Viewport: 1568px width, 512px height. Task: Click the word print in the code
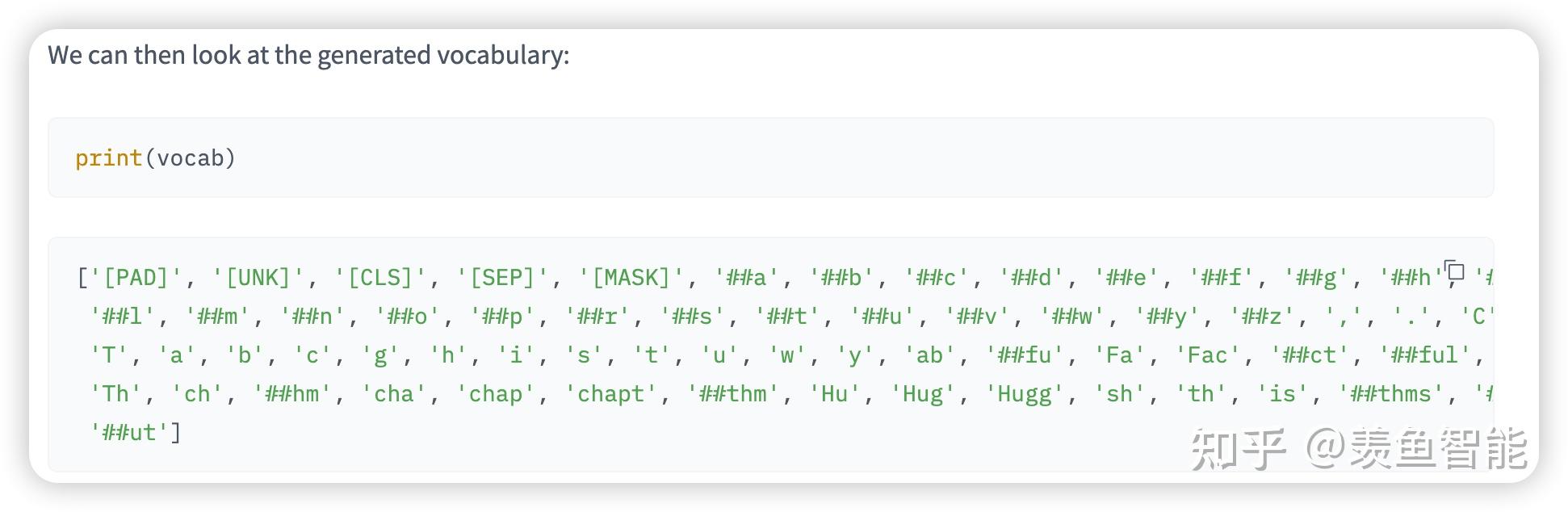(x=109, y=158)
